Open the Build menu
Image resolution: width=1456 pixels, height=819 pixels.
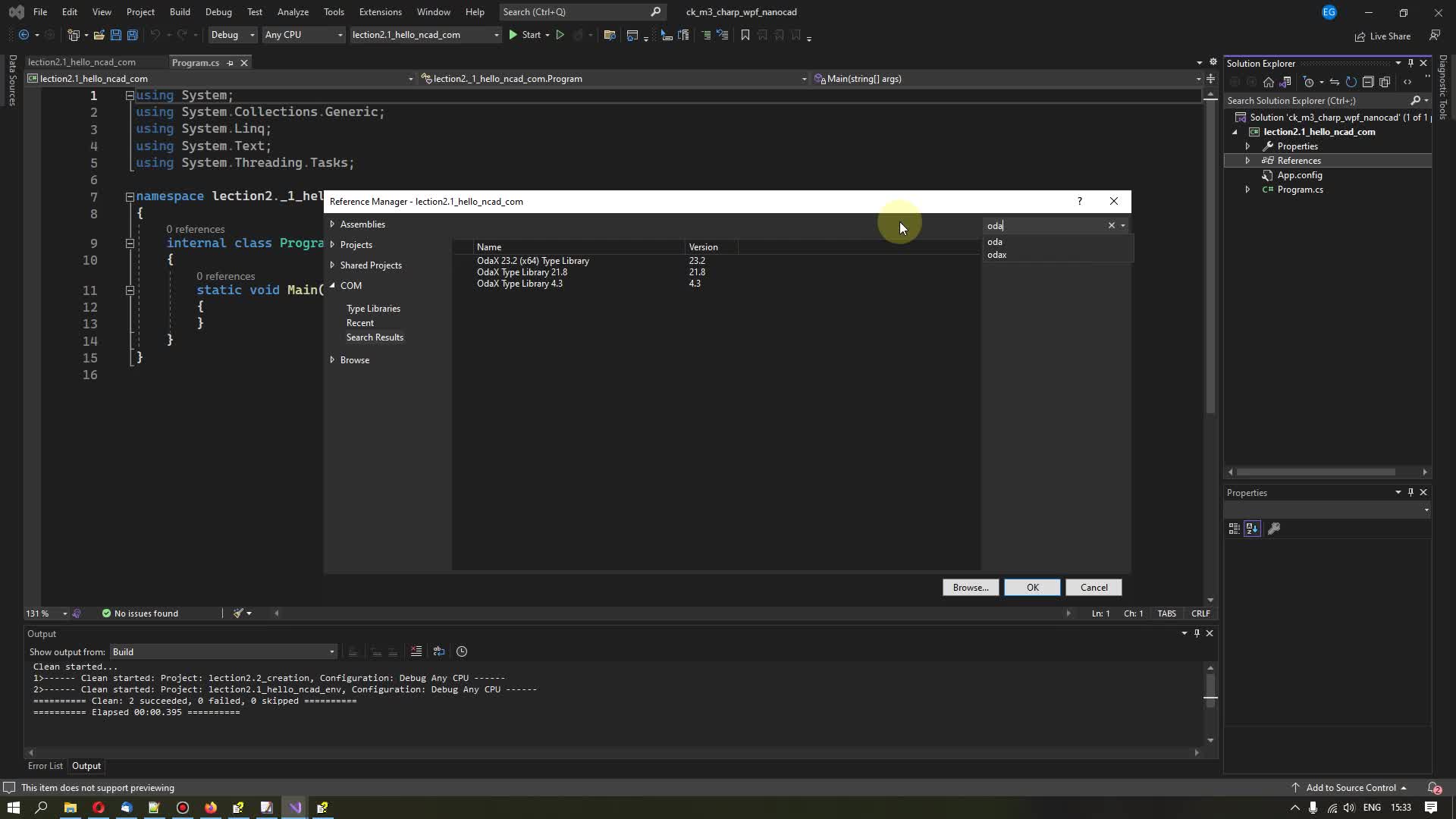pos(180,12)
